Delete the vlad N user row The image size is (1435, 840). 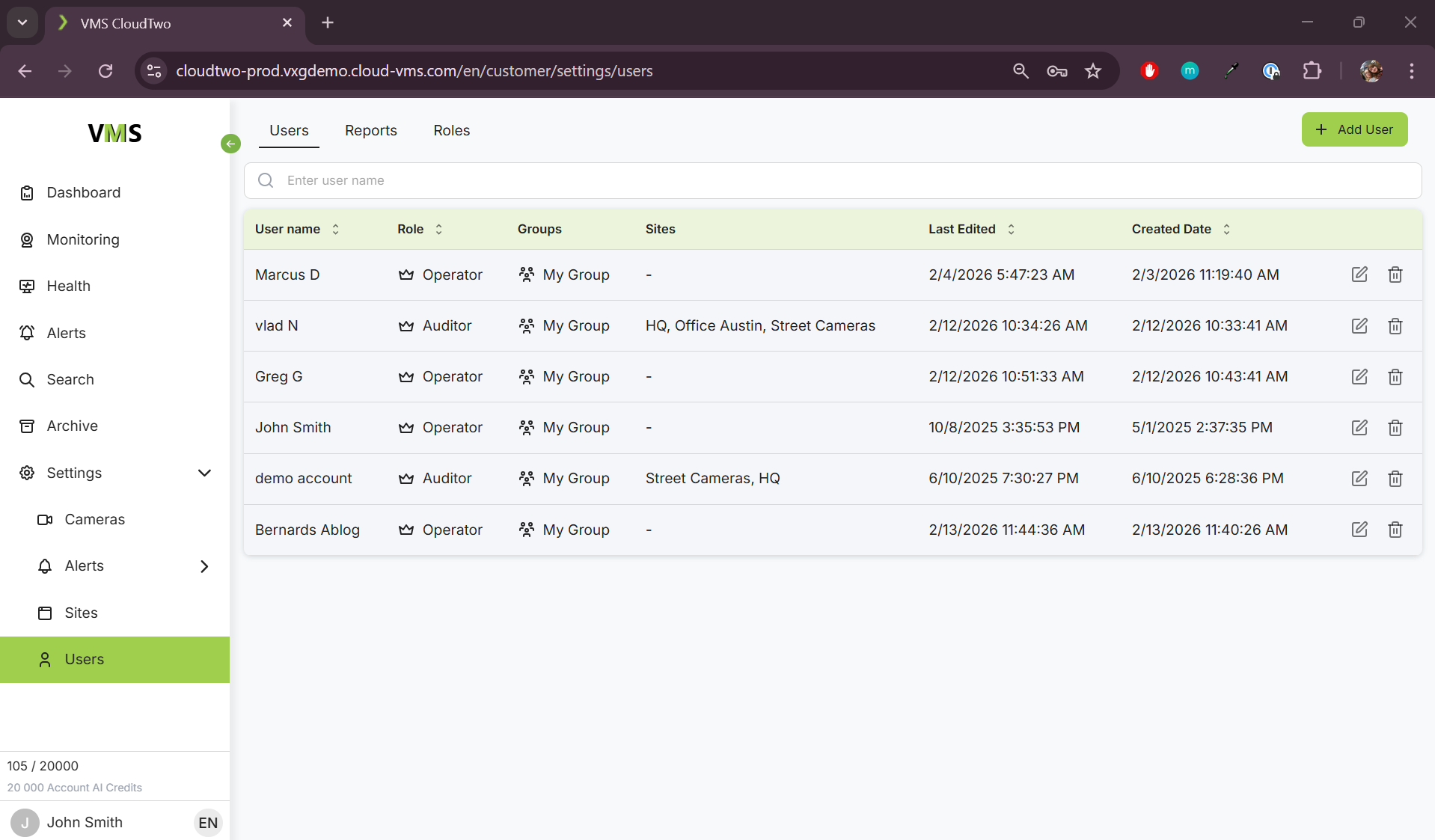1395,325
